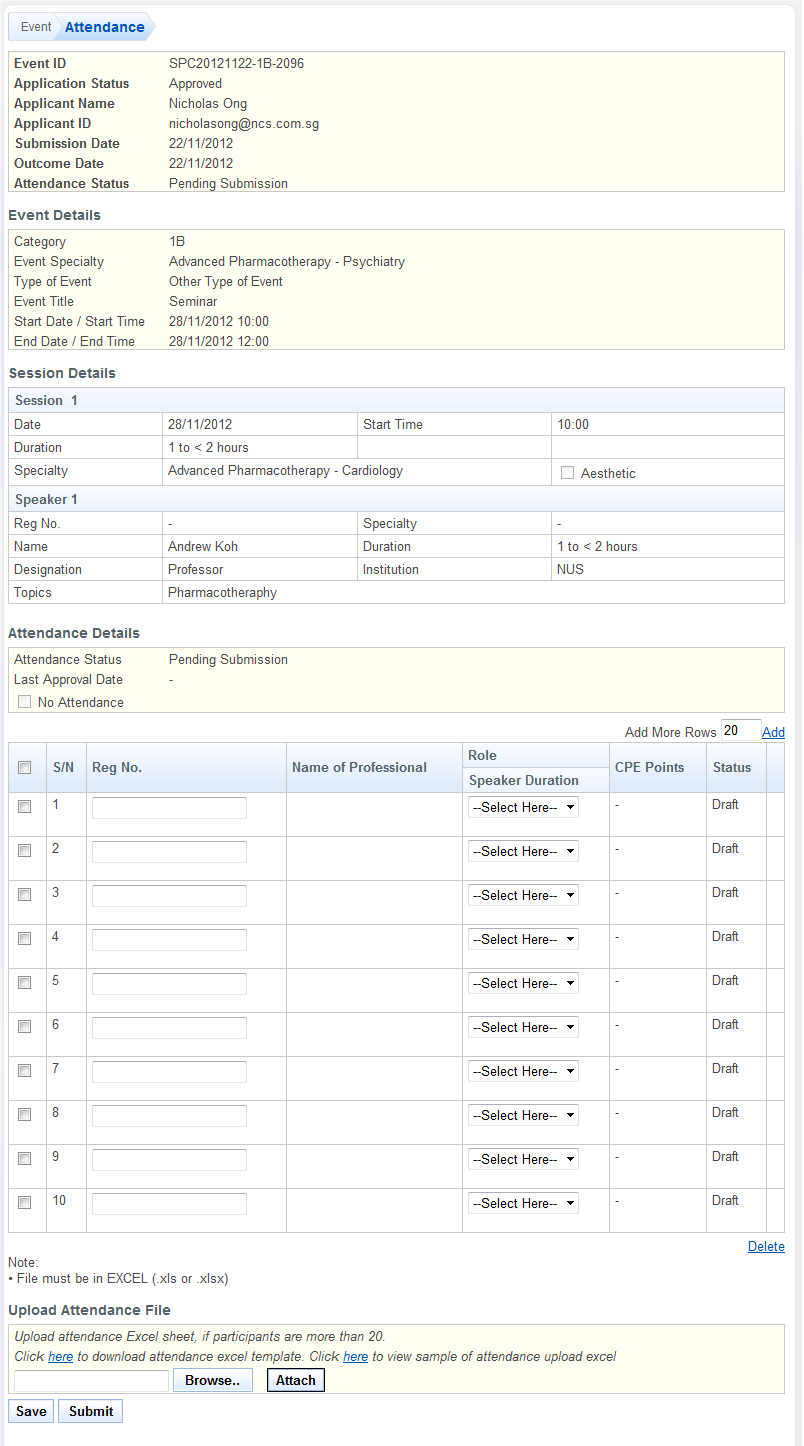The height and width of the screenshot is (1446, 804).
Task: Click the Delete link below table
Action: tap(766, 1246)
